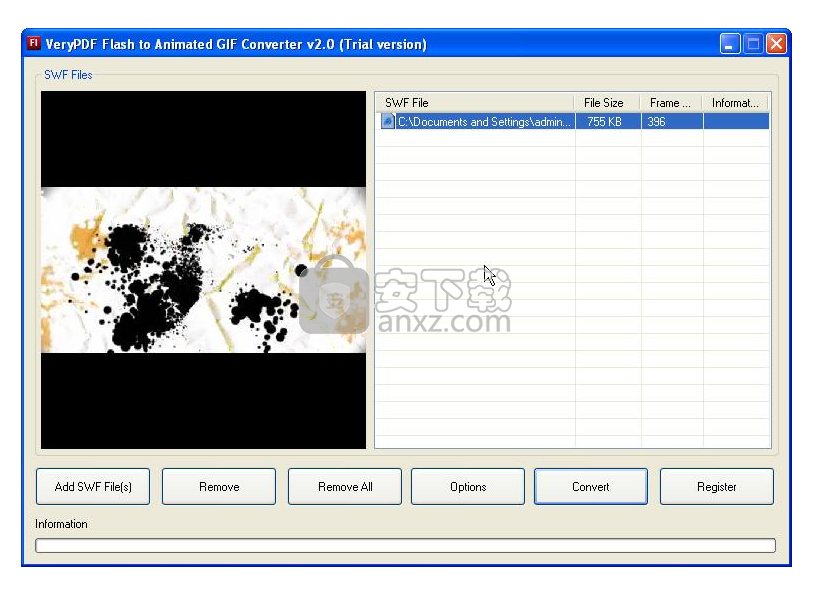Viewport: 815px width, 592px height.
Task: Select the C:\Documents and Settings\admin... row
Action: 572,122
